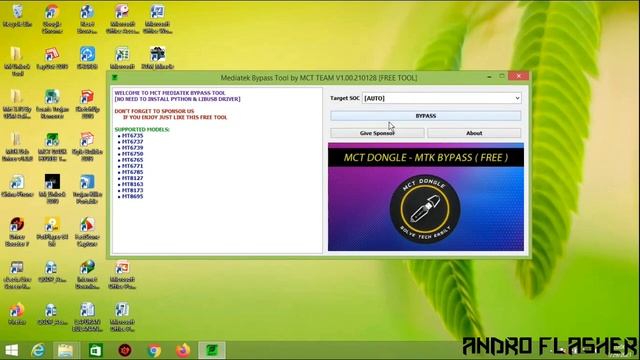The height and width of the screenshot is (360, 640).
Task: Click the MT6771 model entry
Action: pos(132,166)
